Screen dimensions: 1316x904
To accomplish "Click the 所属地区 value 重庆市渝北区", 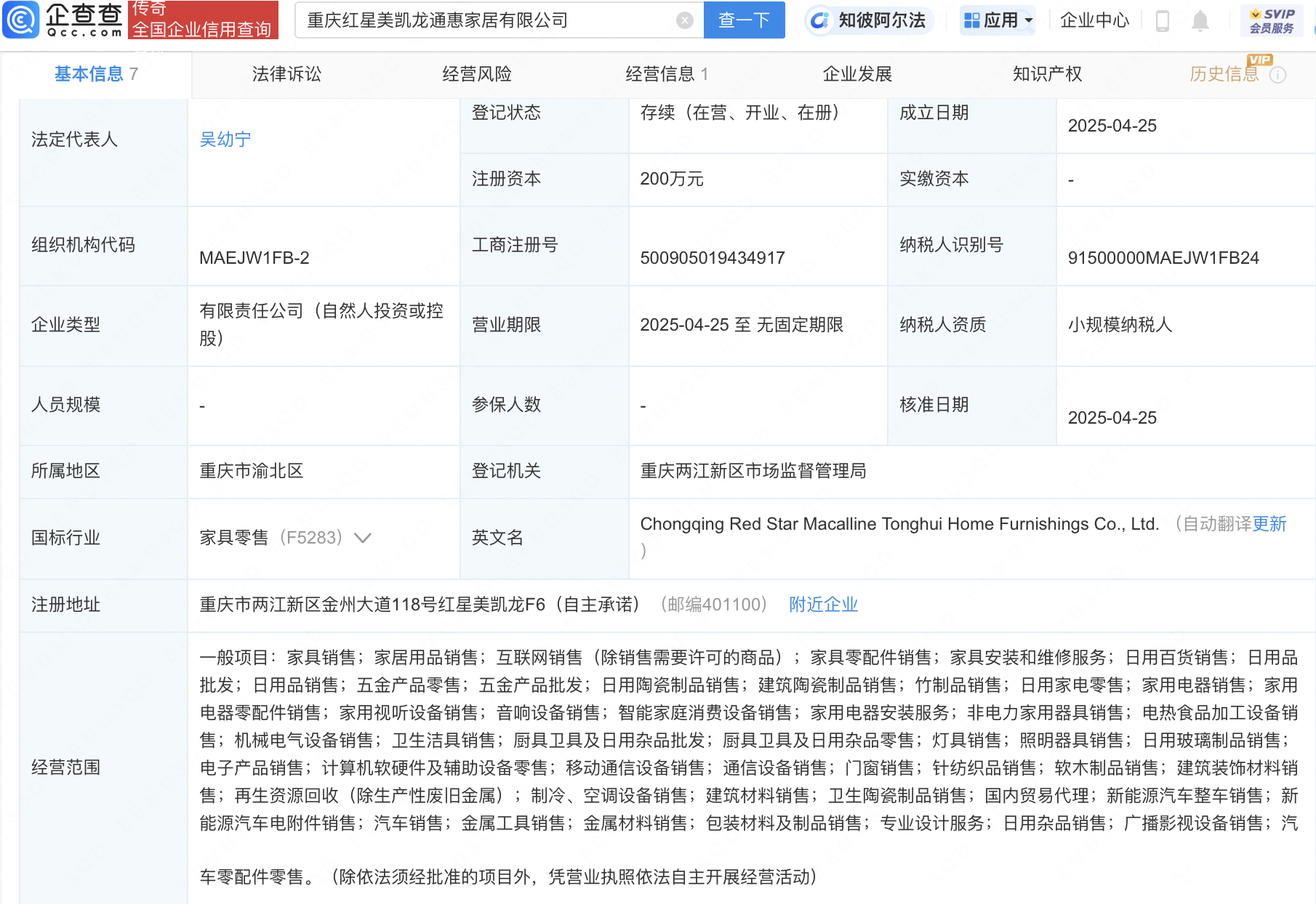I will coord(252,471).
